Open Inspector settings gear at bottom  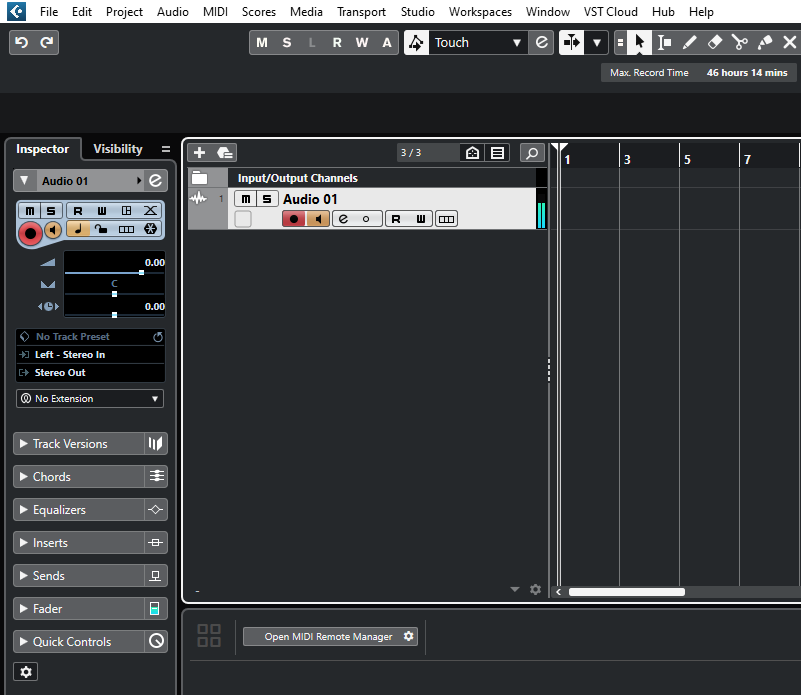26,671
